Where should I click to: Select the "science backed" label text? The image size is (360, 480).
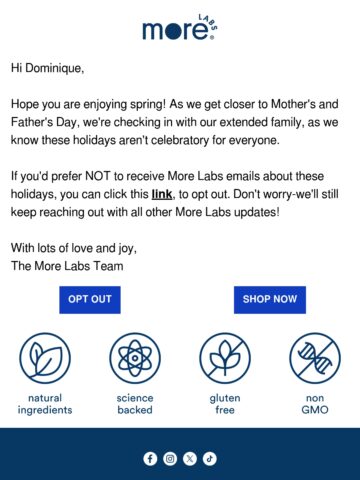pyautogui.click(x=135, y=404)
